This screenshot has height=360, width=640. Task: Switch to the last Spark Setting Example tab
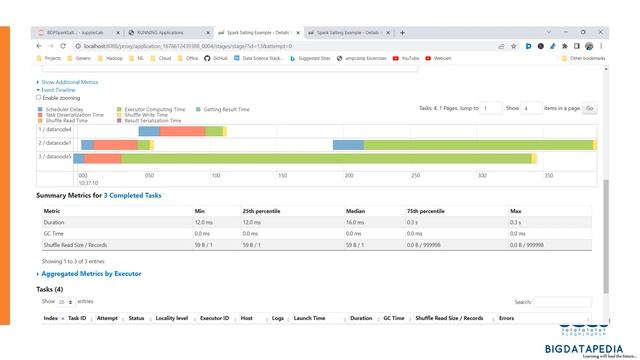(345, 33)
